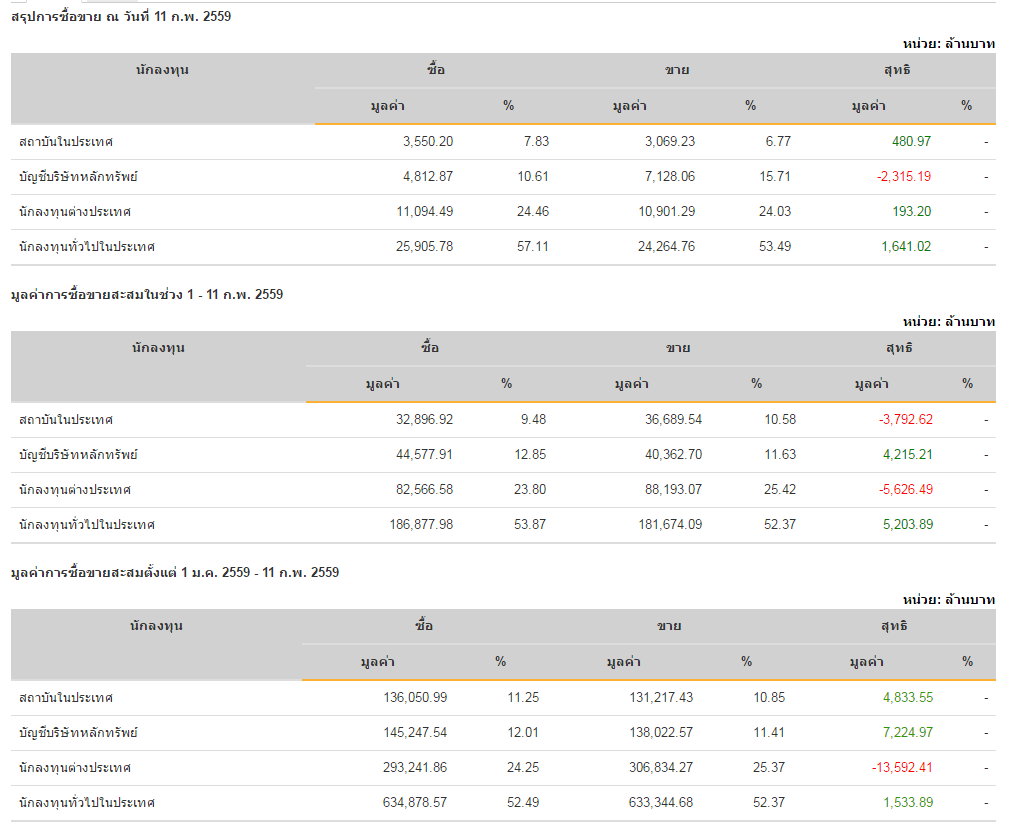Screen dimensions: 1009x835
Task: Click the heading "มูลค่าการซื้อขายสะสมในช่วง 1 - 11 ก.พ. 2559"
Action: [147, 295]
